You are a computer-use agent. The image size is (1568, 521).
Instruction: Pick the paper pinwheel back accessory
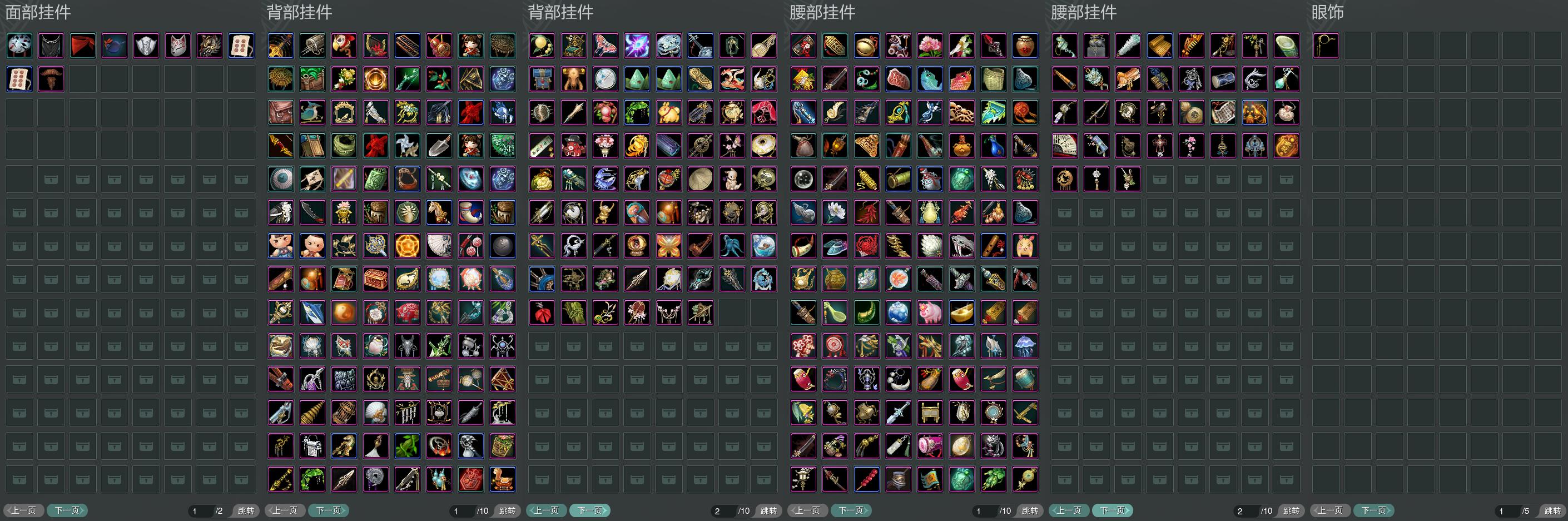click(407, 146)
